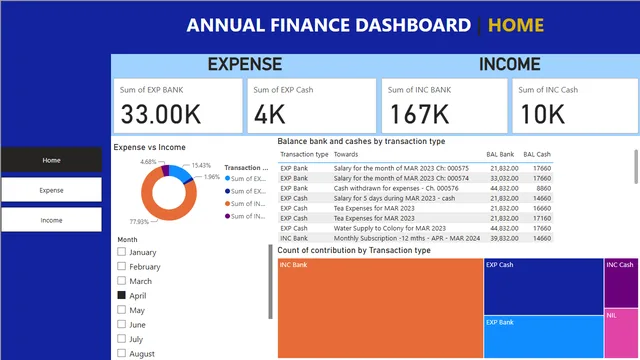
Task: Click the orange legend dot
Action: pyautogui.click(x=227, y=204)
